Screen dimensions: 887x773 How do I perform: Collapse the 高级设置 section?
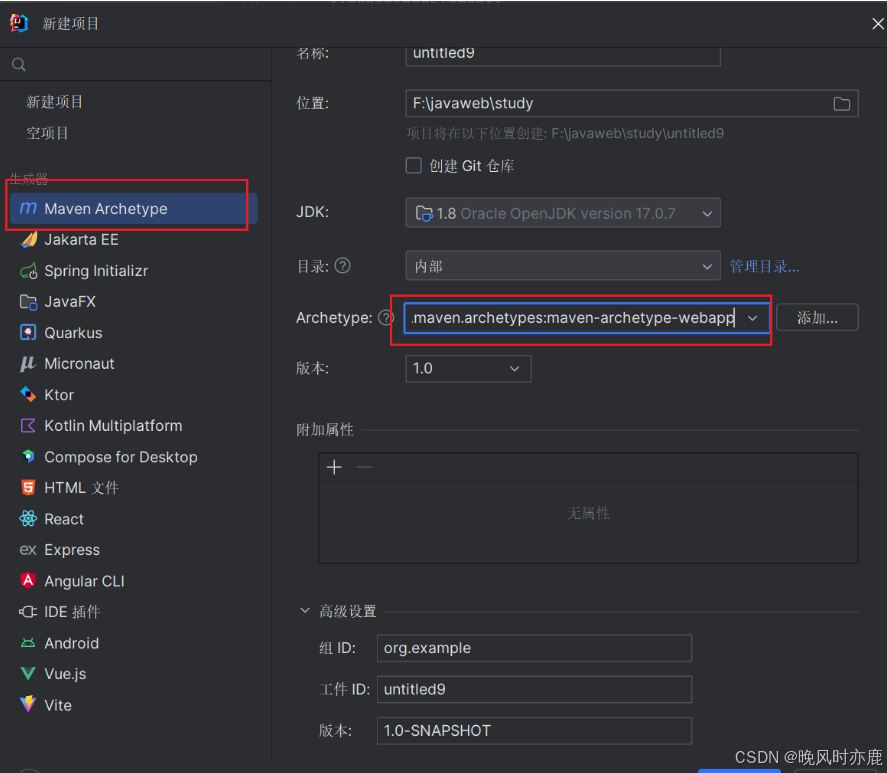(x=305, y=611)
